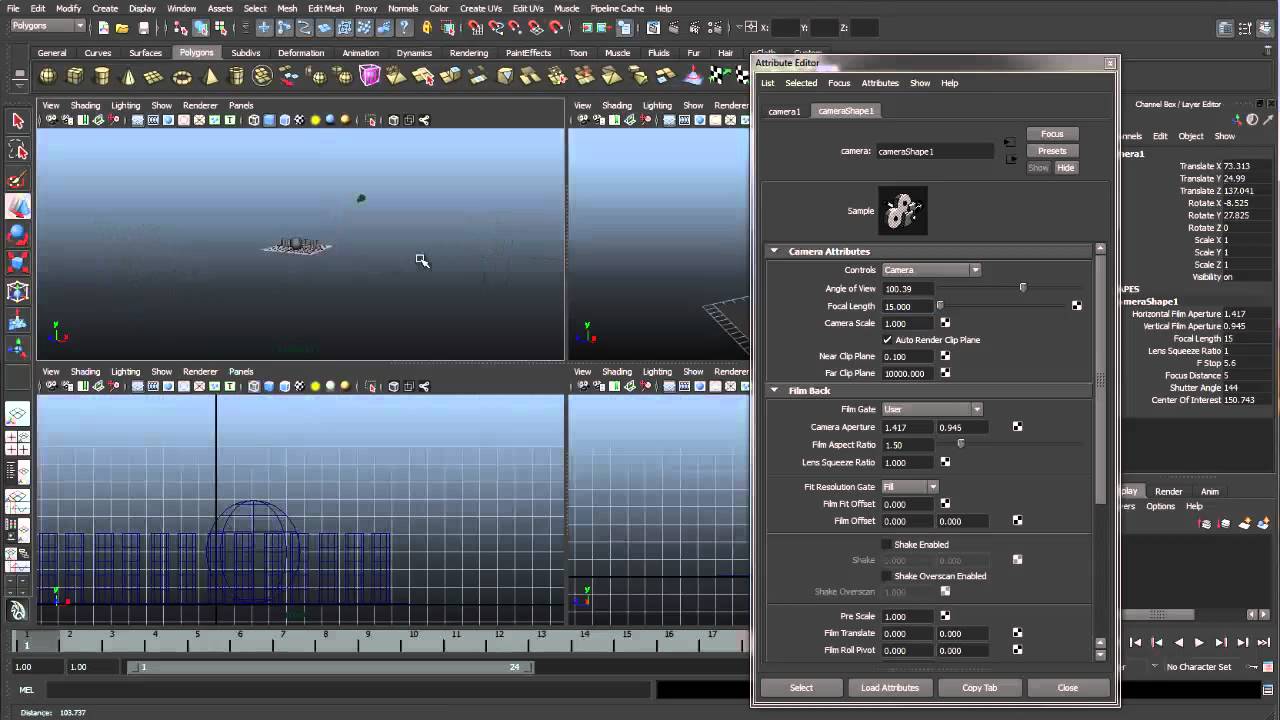Open Shading menu in top-left viewport

pos(85,105)
